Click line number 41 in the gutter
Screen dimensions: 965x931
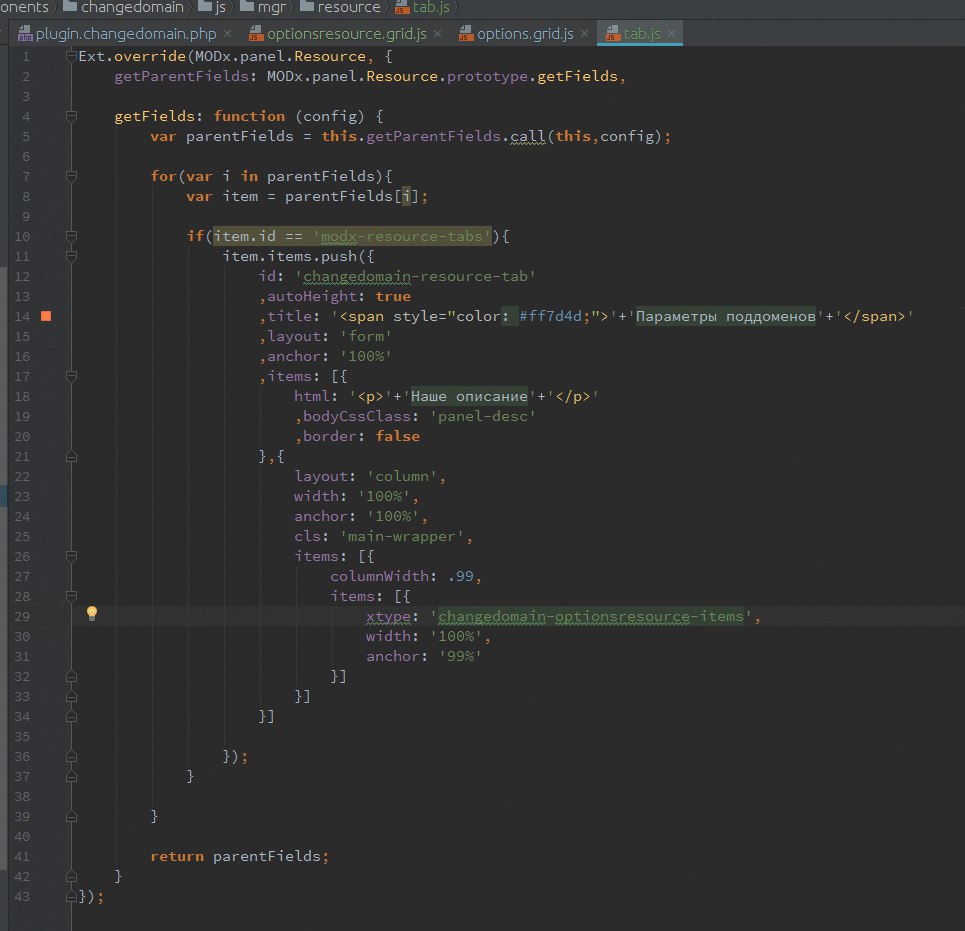[22, 857]
